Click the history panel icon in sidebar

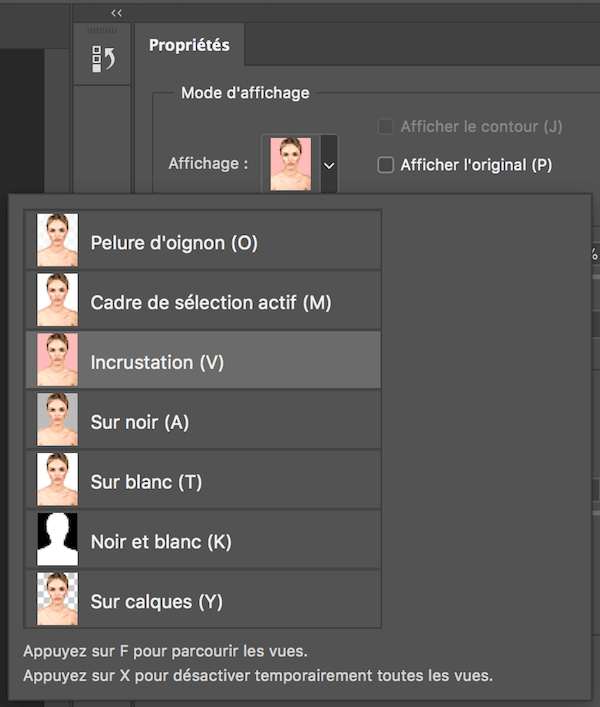[x=103, y=60]
